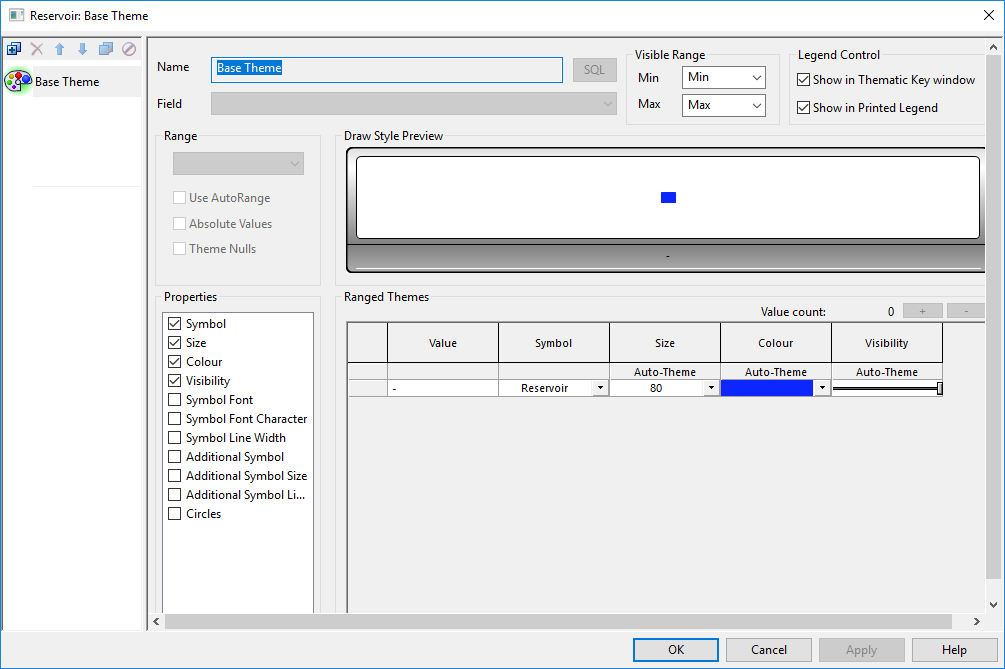Select the Base Theme palette icon
The width and height of the screenshot is (1005, 669).
coord(16,81)
